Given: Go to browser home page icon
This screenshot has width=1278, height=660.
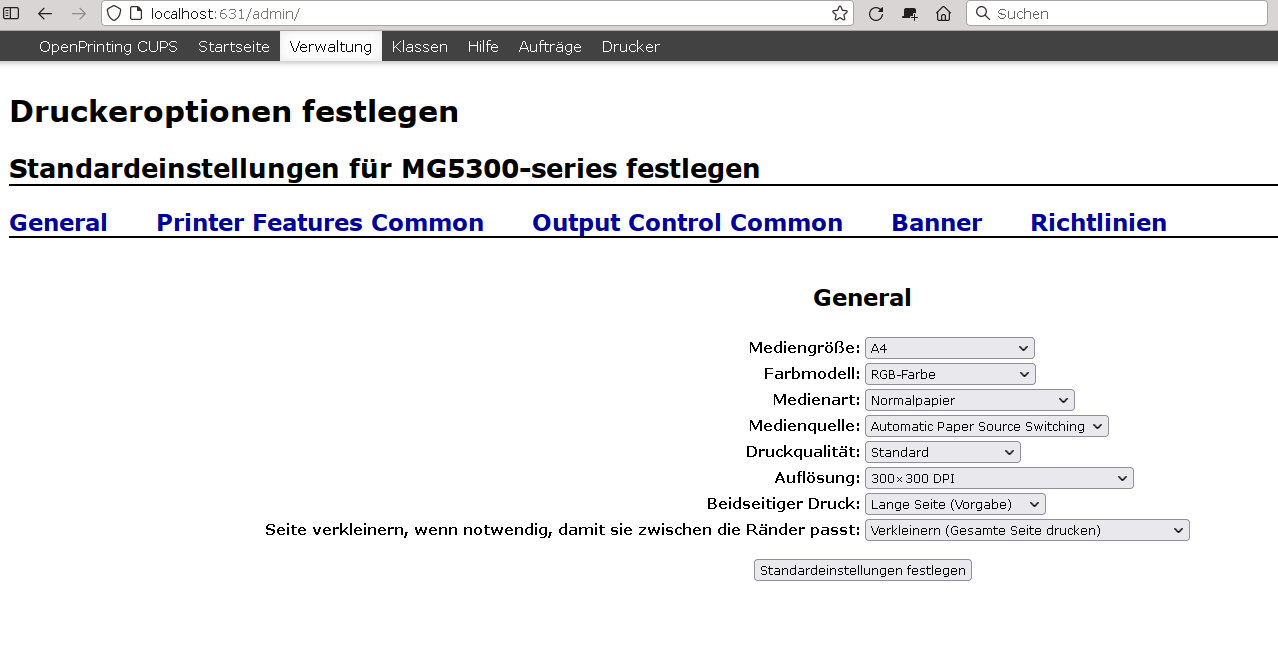Looking at the screenshot, I should pyautogui.click(x=943, y=14).
